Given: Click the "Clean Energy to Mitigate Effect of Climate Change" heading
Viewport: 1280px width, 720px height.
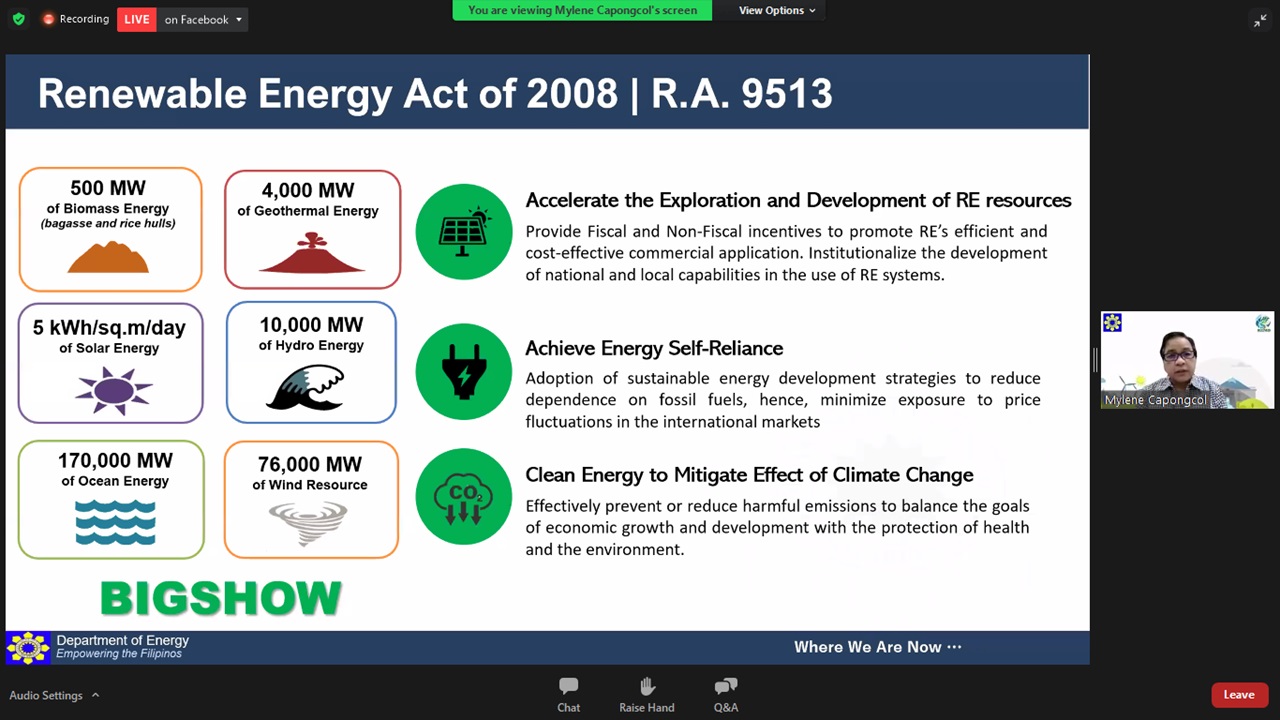Looking at the screenshot, I should [x=749, y=475].
